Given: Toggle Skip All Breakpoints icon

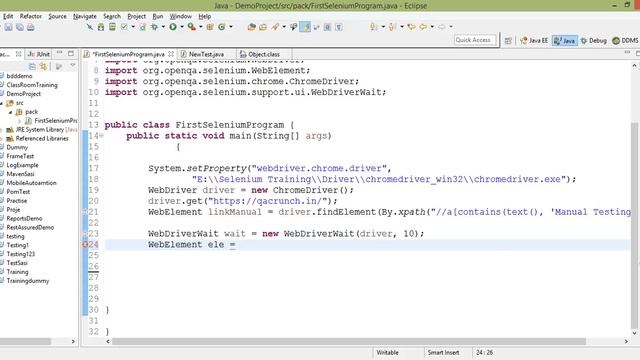Looking at the screenshot, I should pyautogui.click(x=90, y=27).
